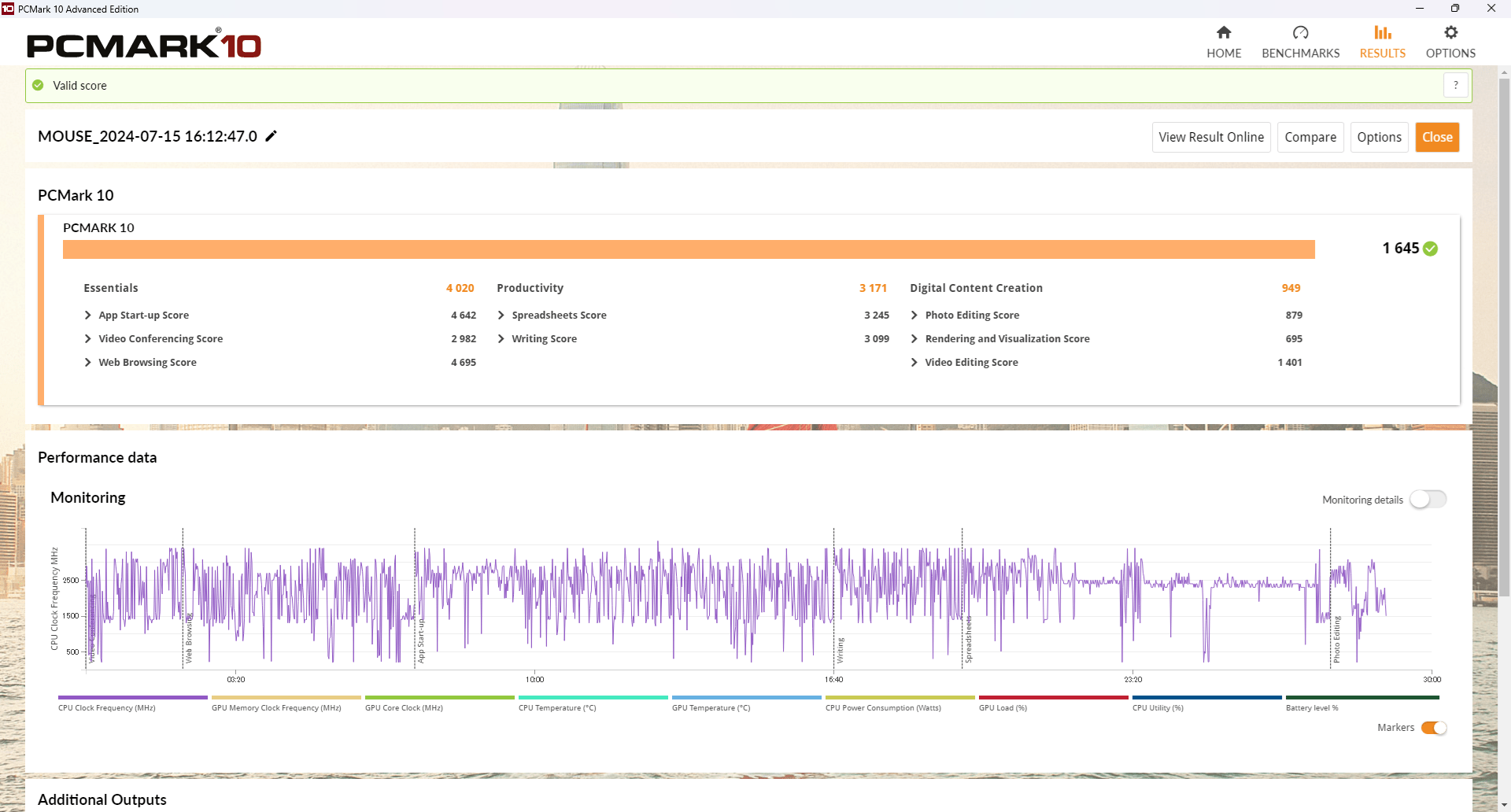Click the Web Browsing chart marker
Viewport: 1511px width, 812px height.
pos(189,639)
